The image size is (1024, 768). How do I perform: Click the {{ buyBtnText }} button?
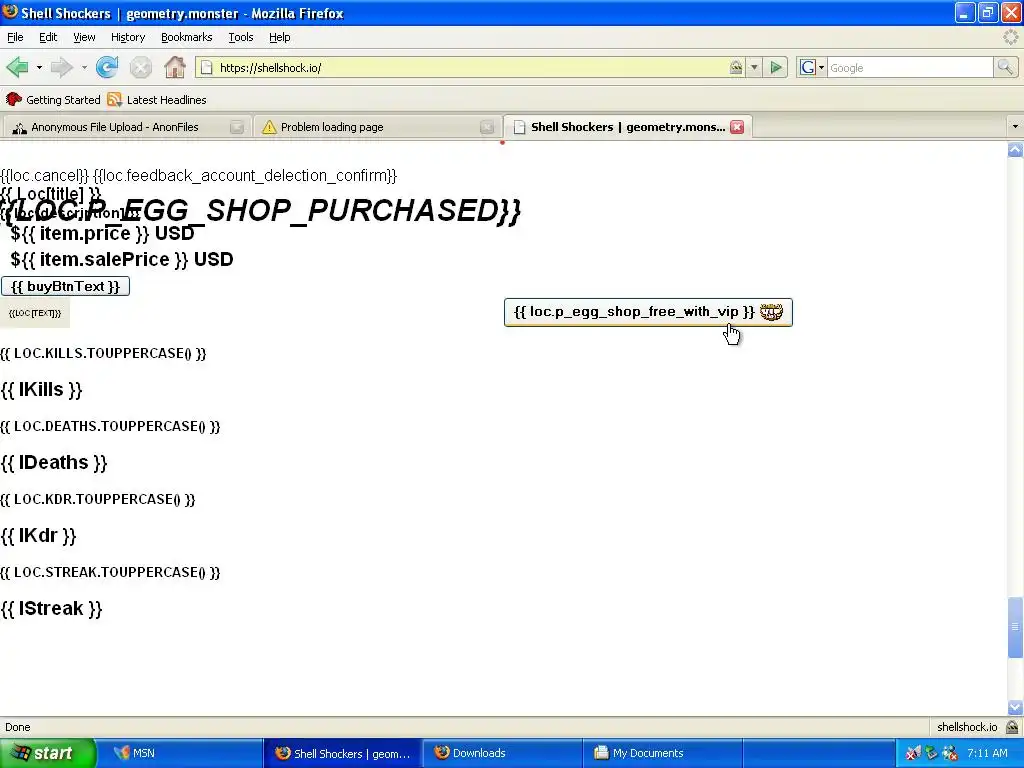65,286
